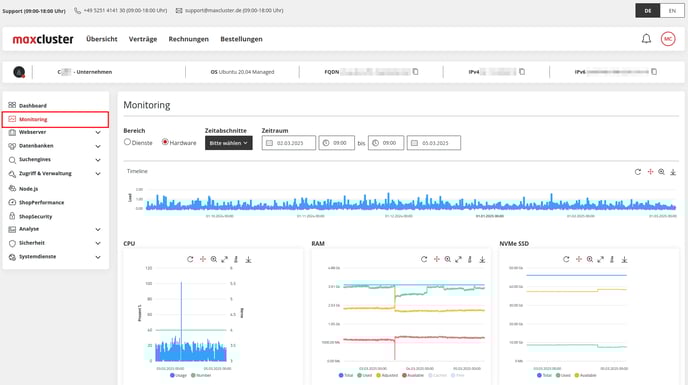Toggle Used series in RAM legend
This screenshot has width=688, height=385.
(365, 375)
